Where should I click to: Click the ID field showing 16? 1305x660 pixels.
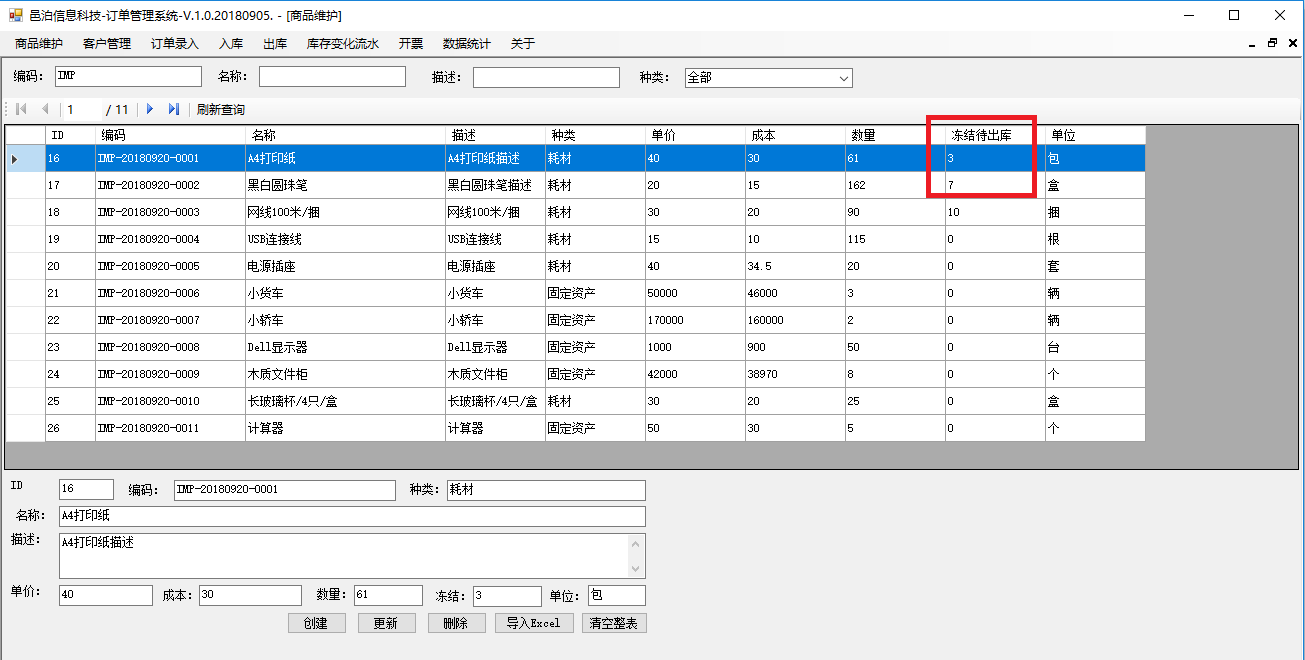pyautogui.click(x=86, y=489)
